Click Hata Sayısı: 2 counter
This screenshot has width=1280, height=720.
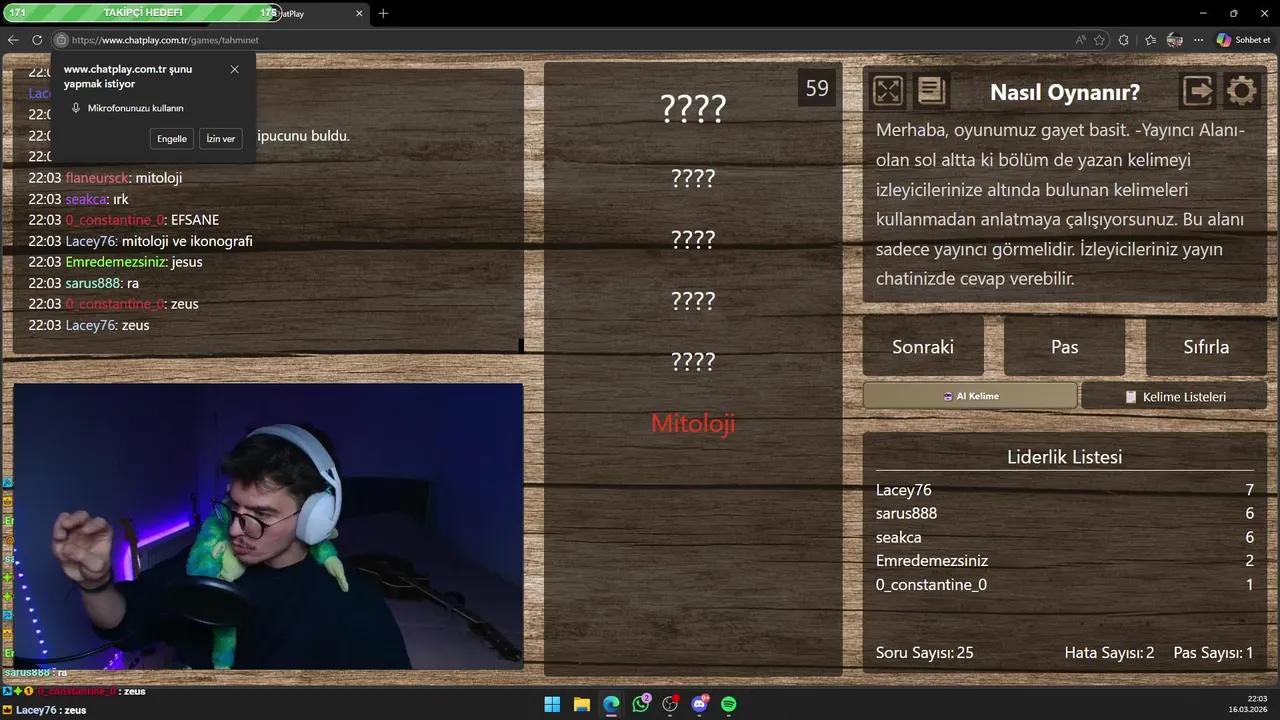point(1109,653)
